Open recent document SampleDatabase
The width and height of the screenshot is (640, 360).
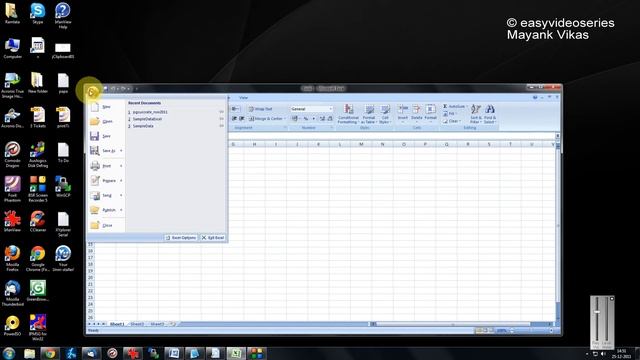pos(147,119)
